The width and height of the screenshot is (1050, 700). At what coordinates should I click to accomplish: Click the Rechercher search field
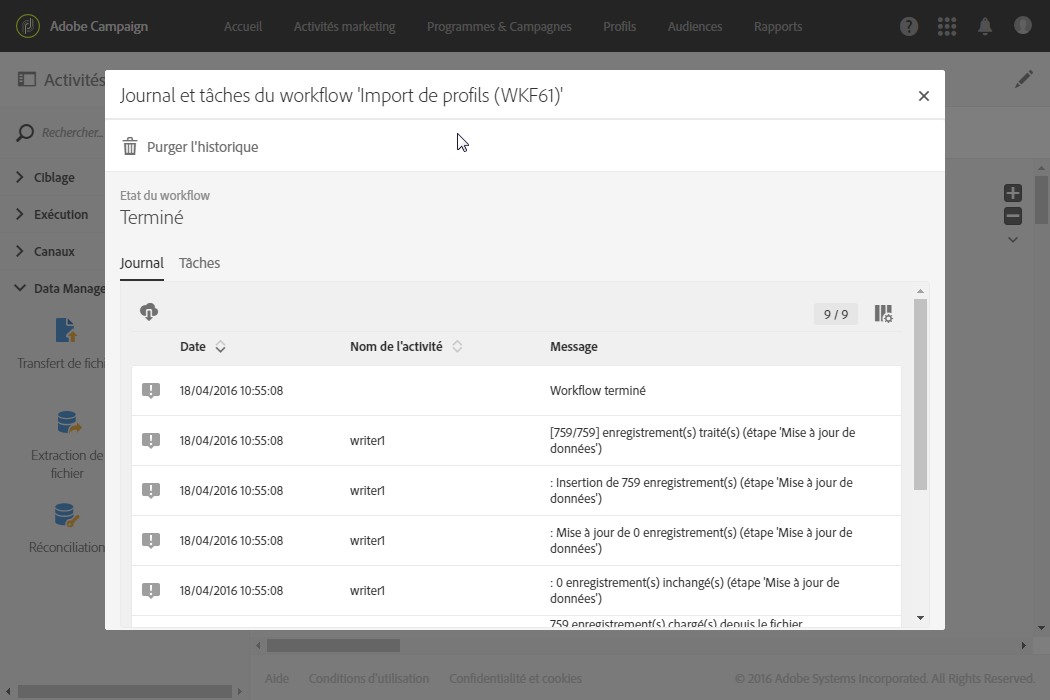click(70, 133)
